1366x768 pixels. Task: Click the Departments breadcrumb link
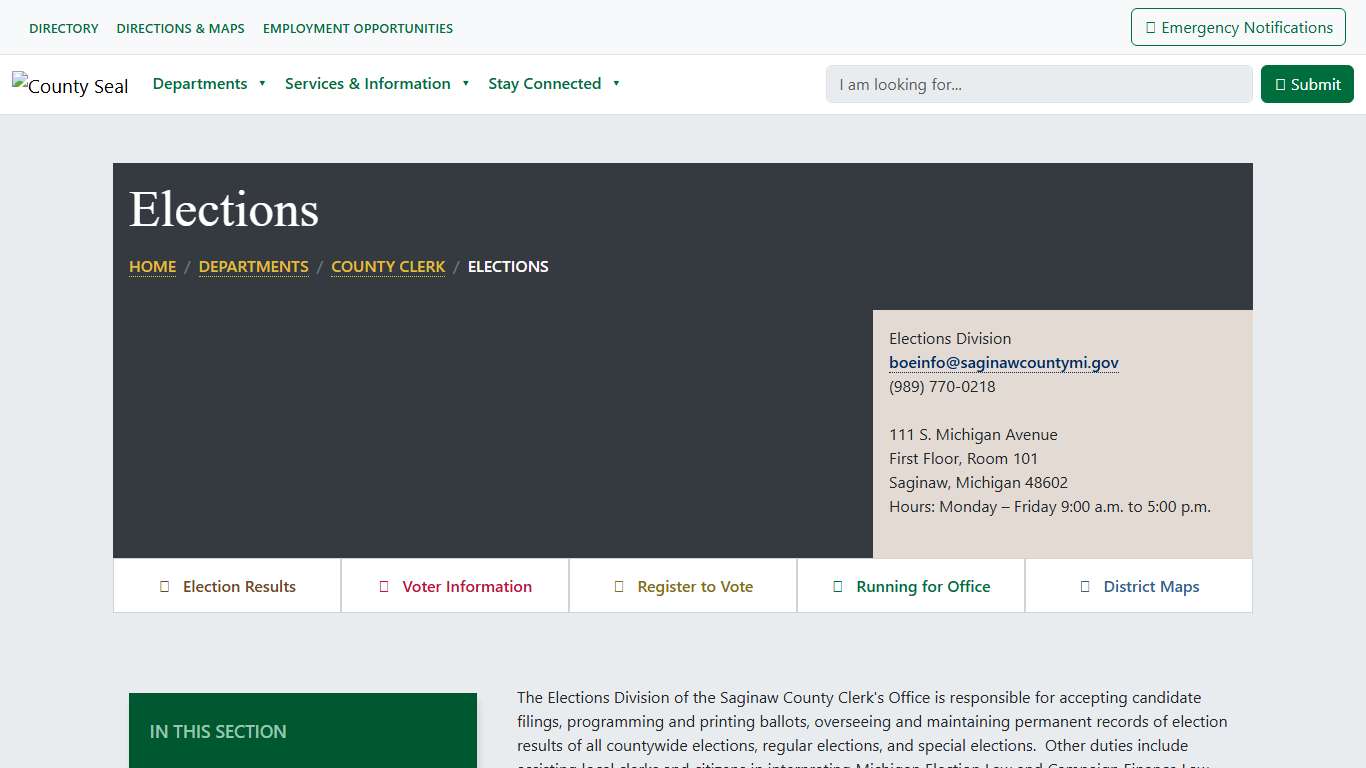click(x=253, y=266)
